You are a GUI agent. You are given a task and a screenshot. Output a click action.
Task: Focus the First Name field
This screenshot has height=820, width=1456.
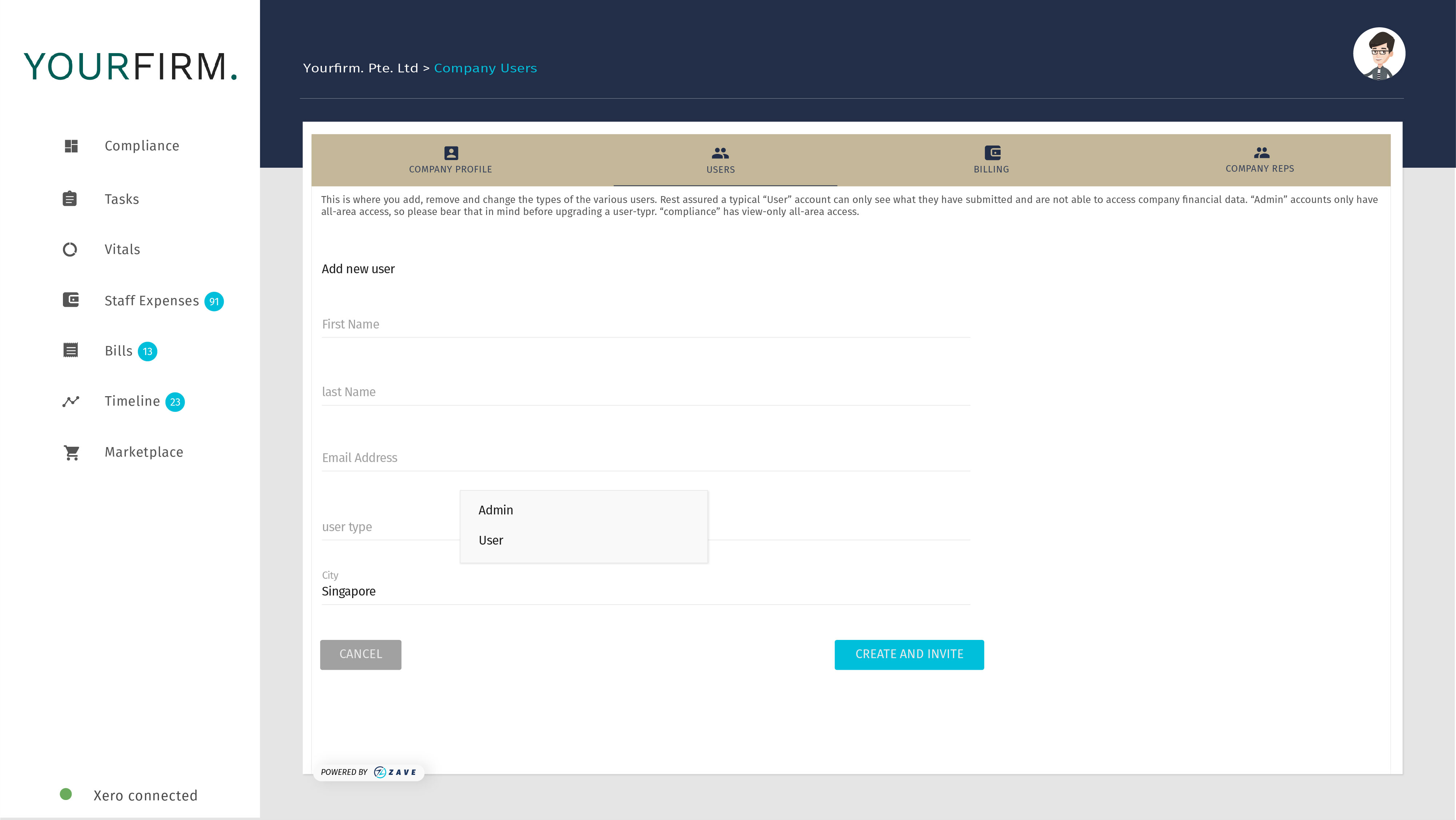646,325
